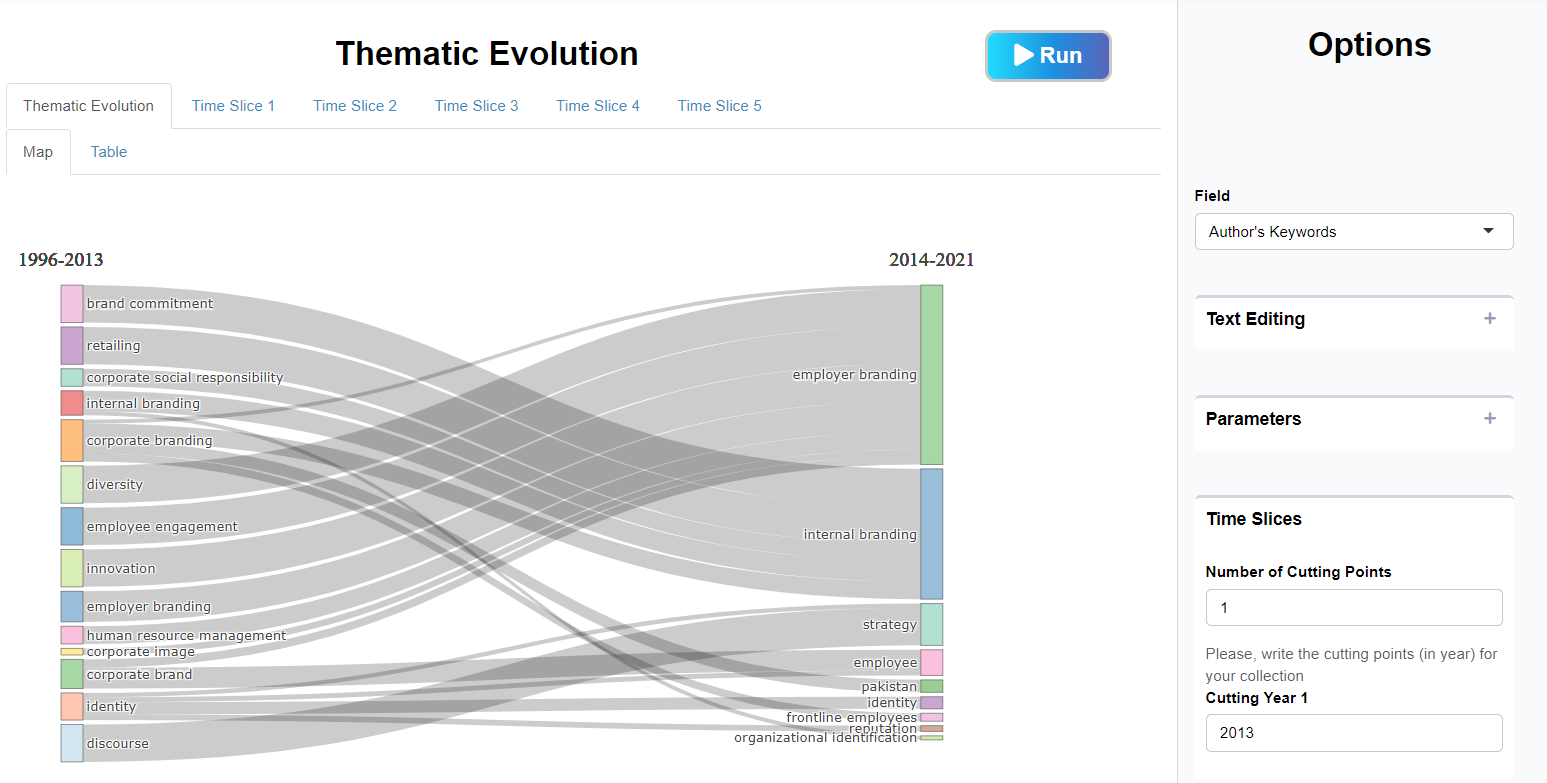Open the Field dropdown showing Author's Keywords
Screen dimensions: 1547x783
pyautogui.click(x=1354, y=231)
